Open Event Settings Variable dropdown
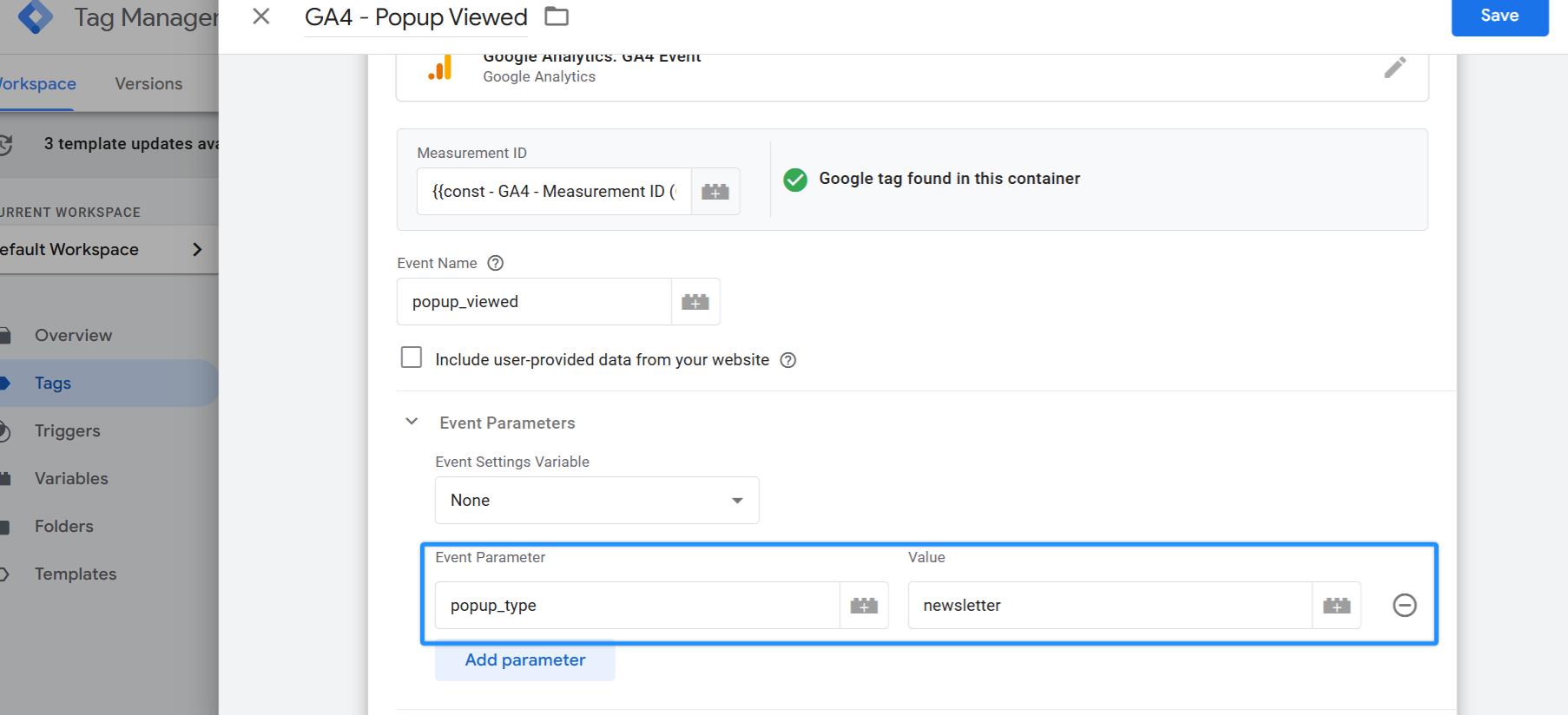This screenshot has width=1568, height=715. [x=597, y=501]
